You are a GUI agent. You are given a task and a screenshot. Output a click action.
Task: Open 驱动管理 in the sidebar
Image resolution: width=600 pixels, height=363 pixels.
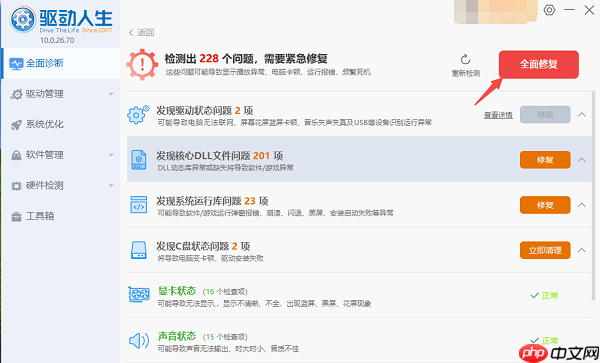click(60, 94)
